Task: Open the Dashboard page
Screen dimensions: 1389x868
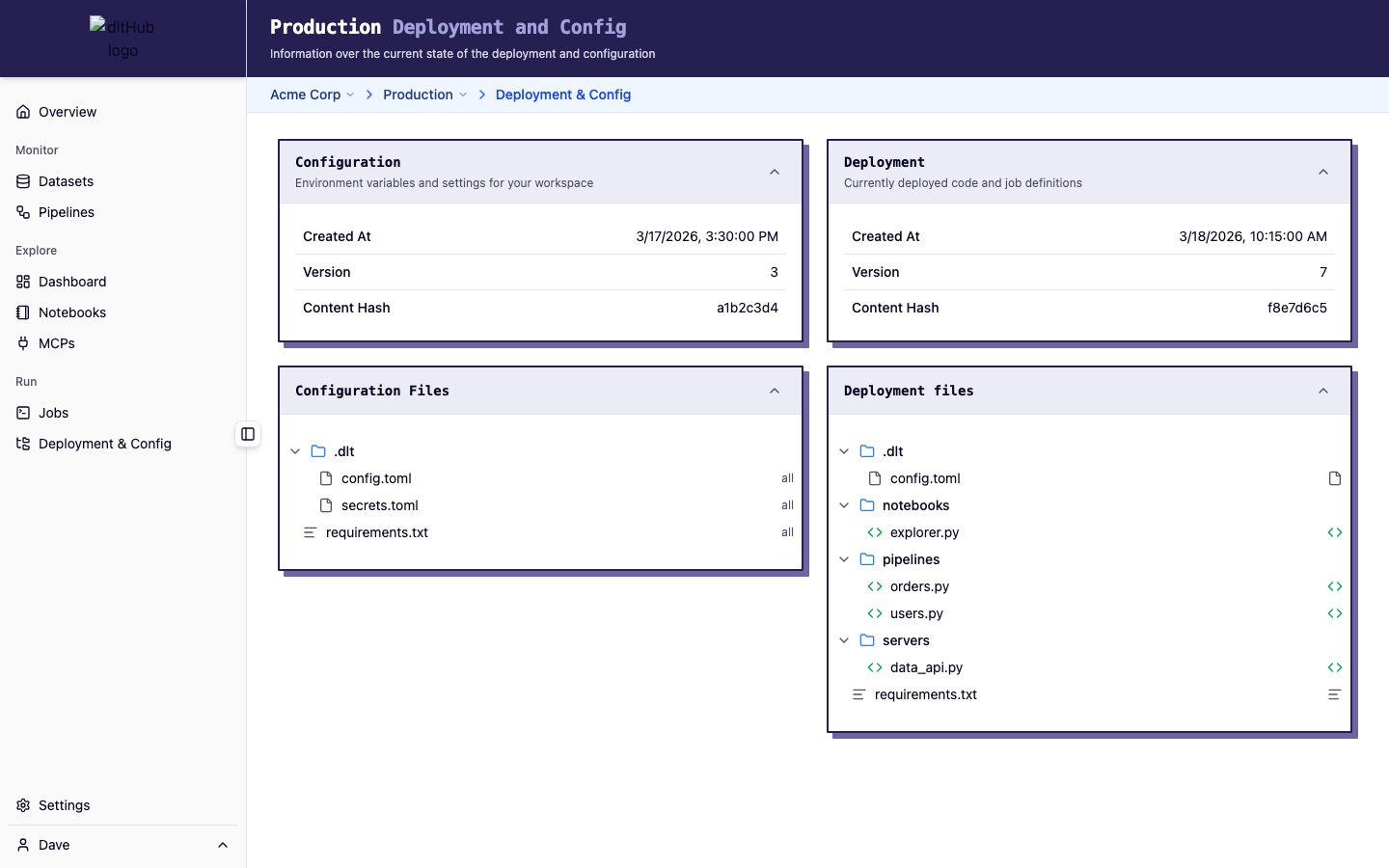Action: tap(123, 282)
